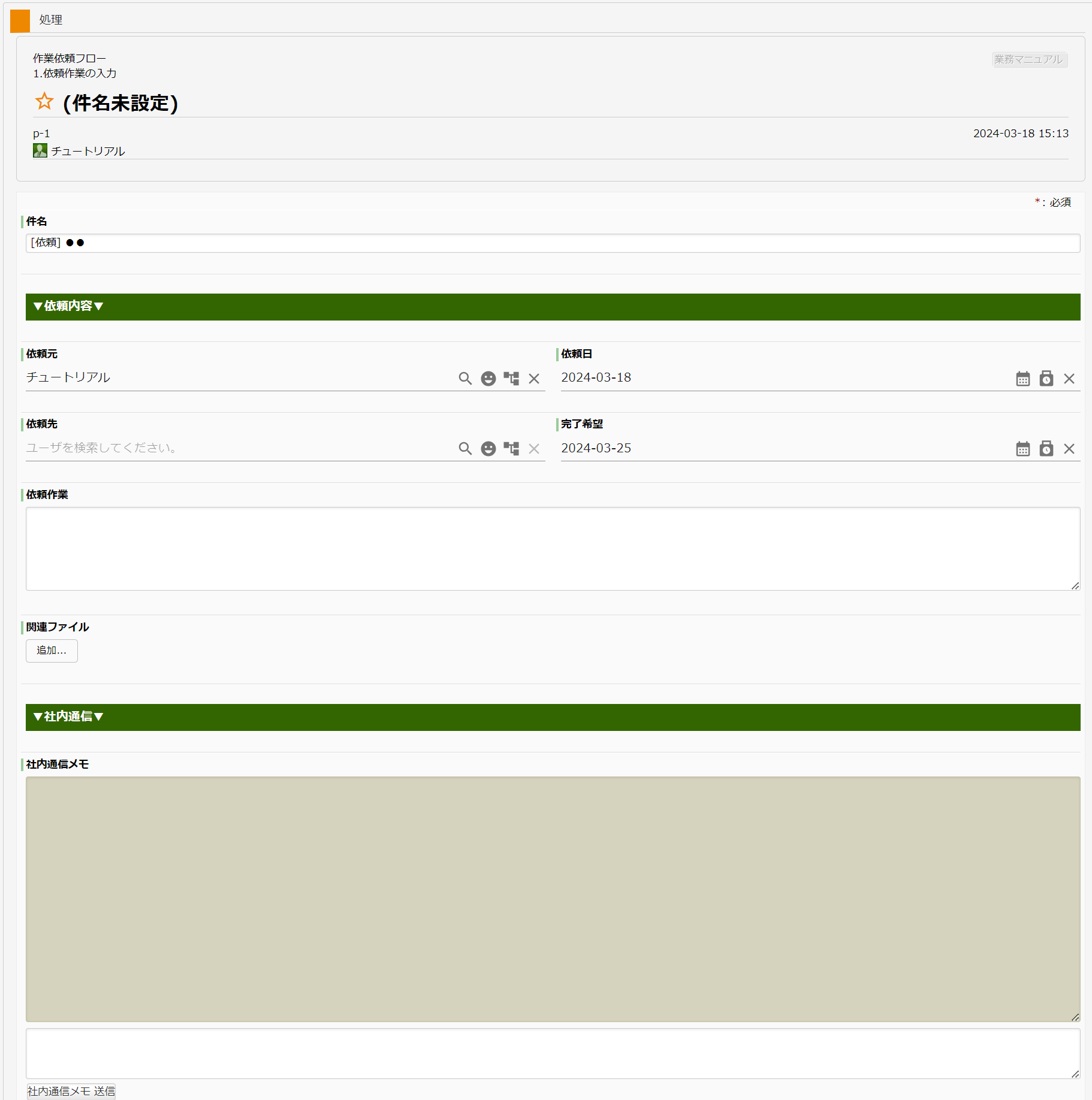This screenshot has width=1092, height=1100.
Task: Open the calendar picker for 依頼日
Action: [1023, 378]
